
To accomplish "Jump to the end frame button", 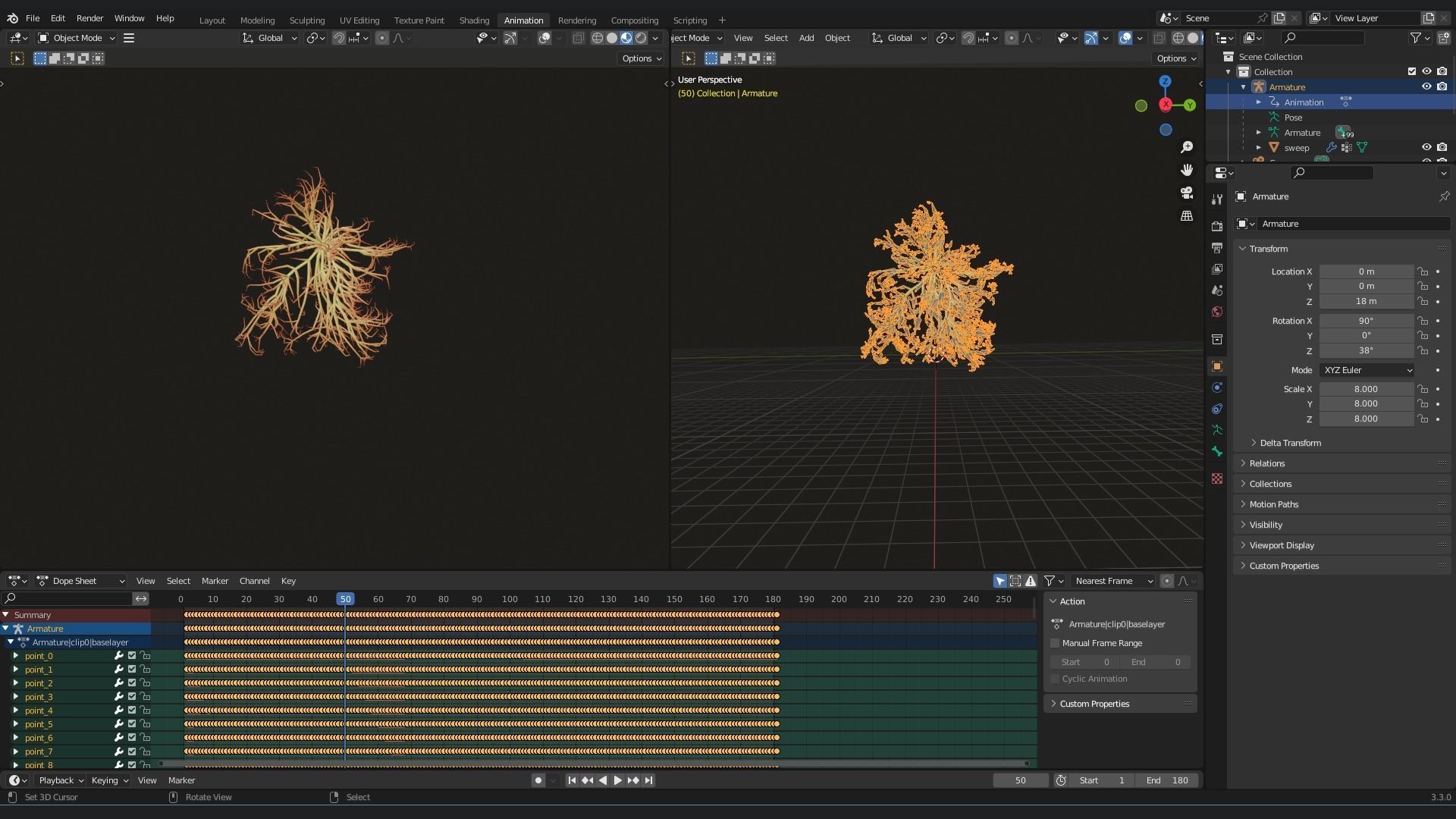I will click(648, 780).
